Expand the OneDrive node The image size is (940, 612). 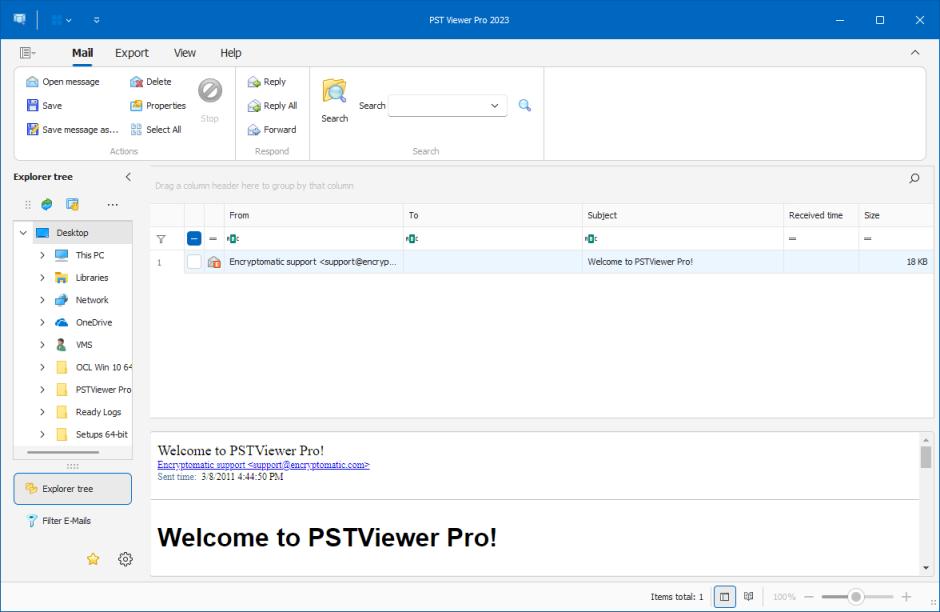coord(42,322)
